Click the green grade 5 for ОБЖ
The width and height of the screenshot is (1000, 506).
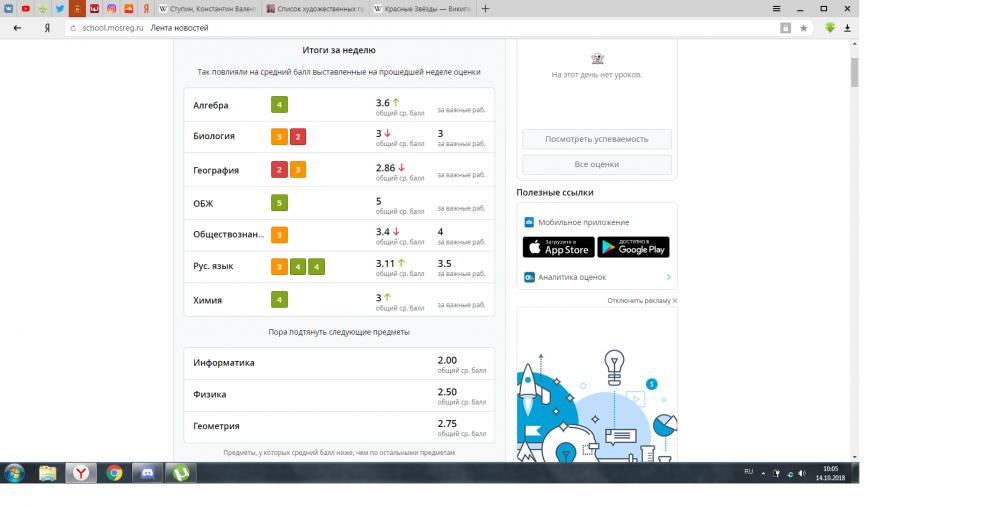click(x=280, y=203)
